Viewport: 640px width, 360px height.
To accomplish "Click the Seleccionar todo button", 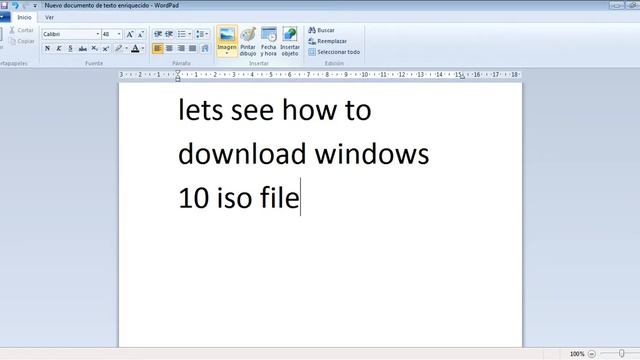I will pos(334,52).
